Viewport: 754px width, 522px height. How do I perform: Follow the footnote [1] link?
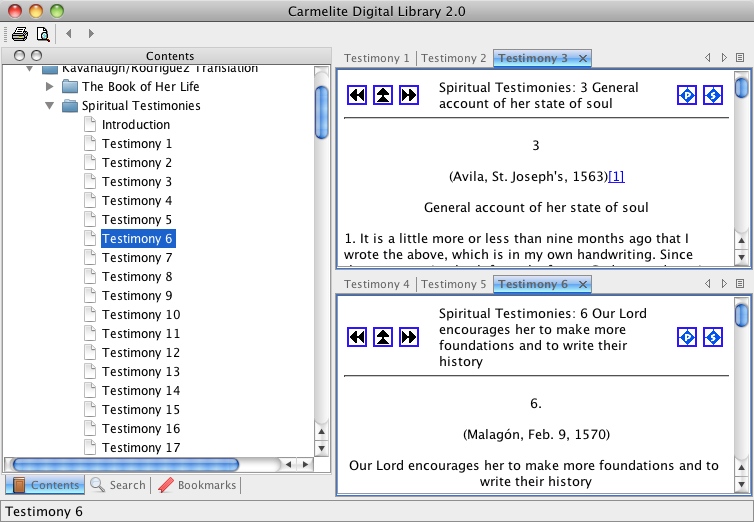click(616, 177)
